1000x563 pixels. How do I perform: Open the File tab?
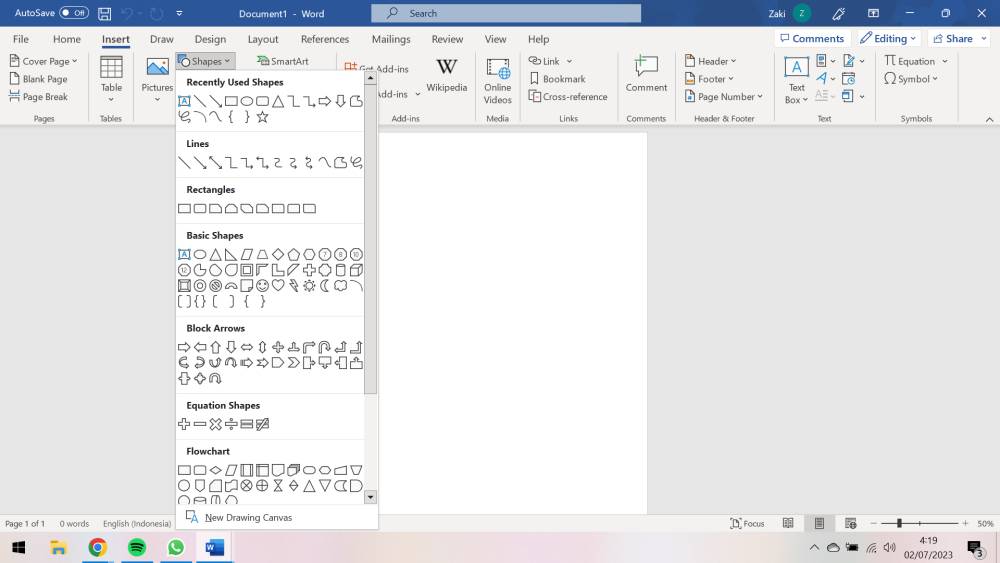[20, 39]
